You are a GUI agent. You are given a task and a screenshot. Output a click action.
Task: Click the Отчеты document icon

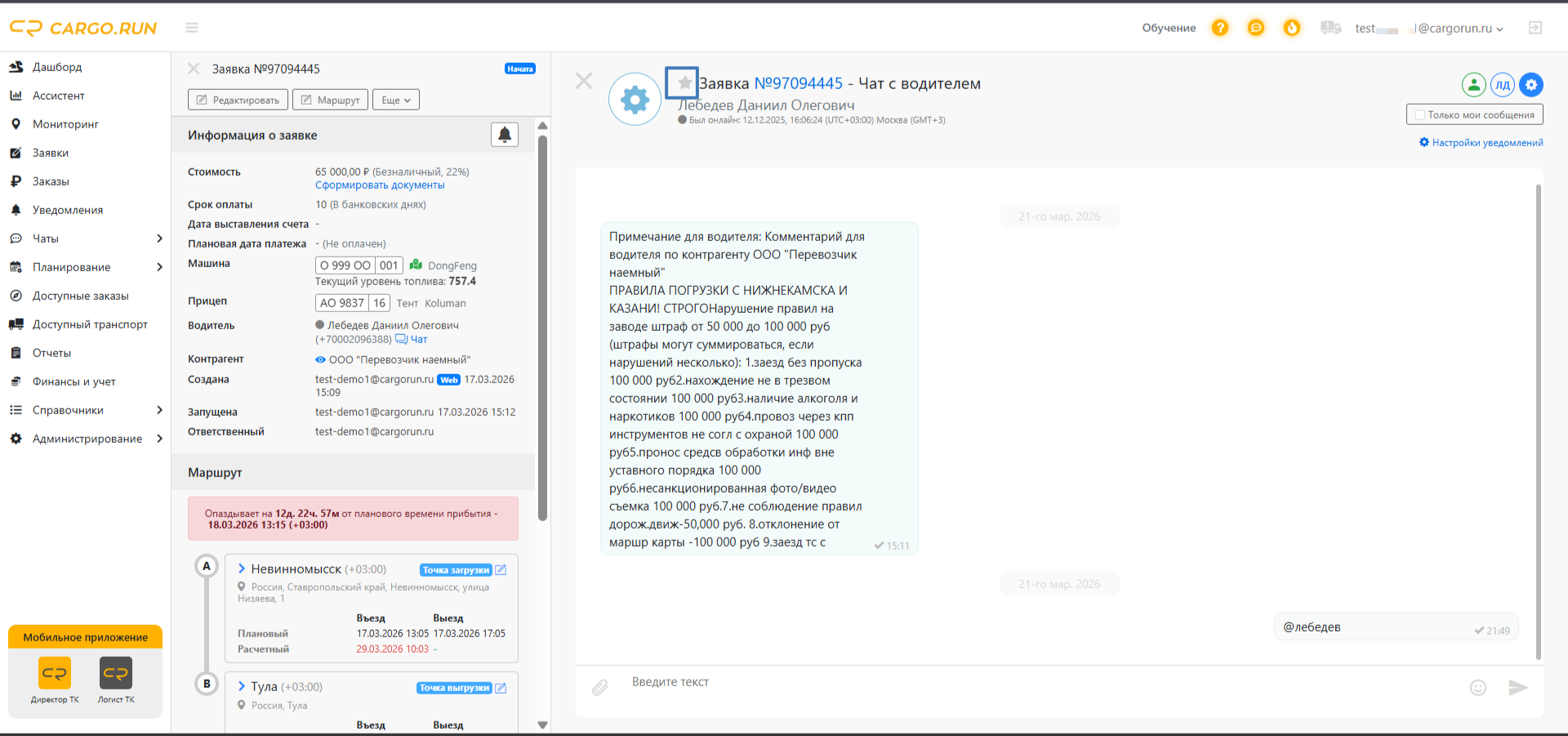point(16,353)
